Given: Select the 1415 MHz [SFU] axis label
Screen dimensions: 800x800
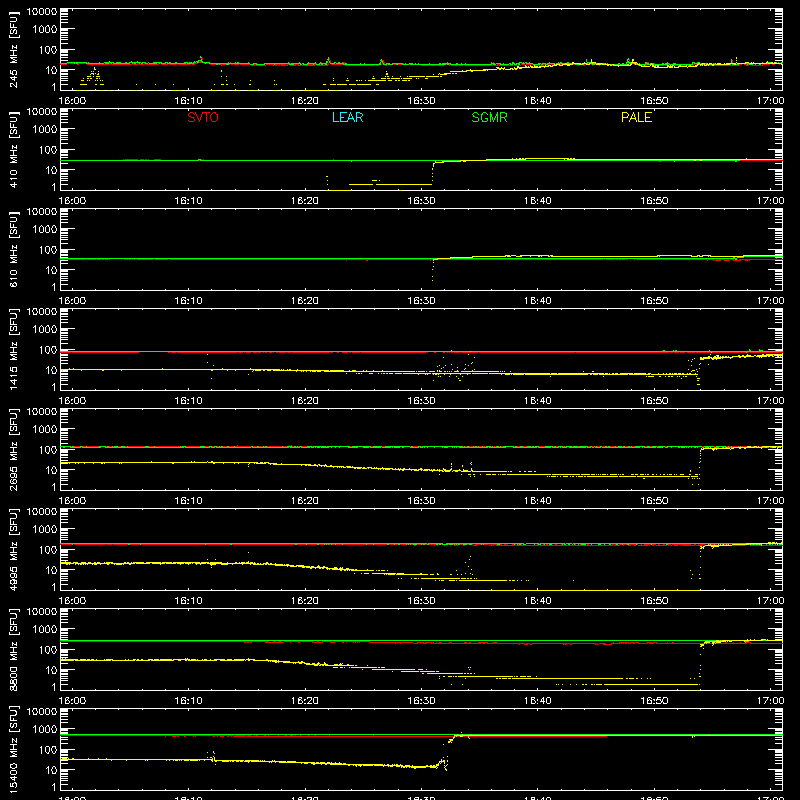Looking at the screenshot, I should click(x=13, y=350).
